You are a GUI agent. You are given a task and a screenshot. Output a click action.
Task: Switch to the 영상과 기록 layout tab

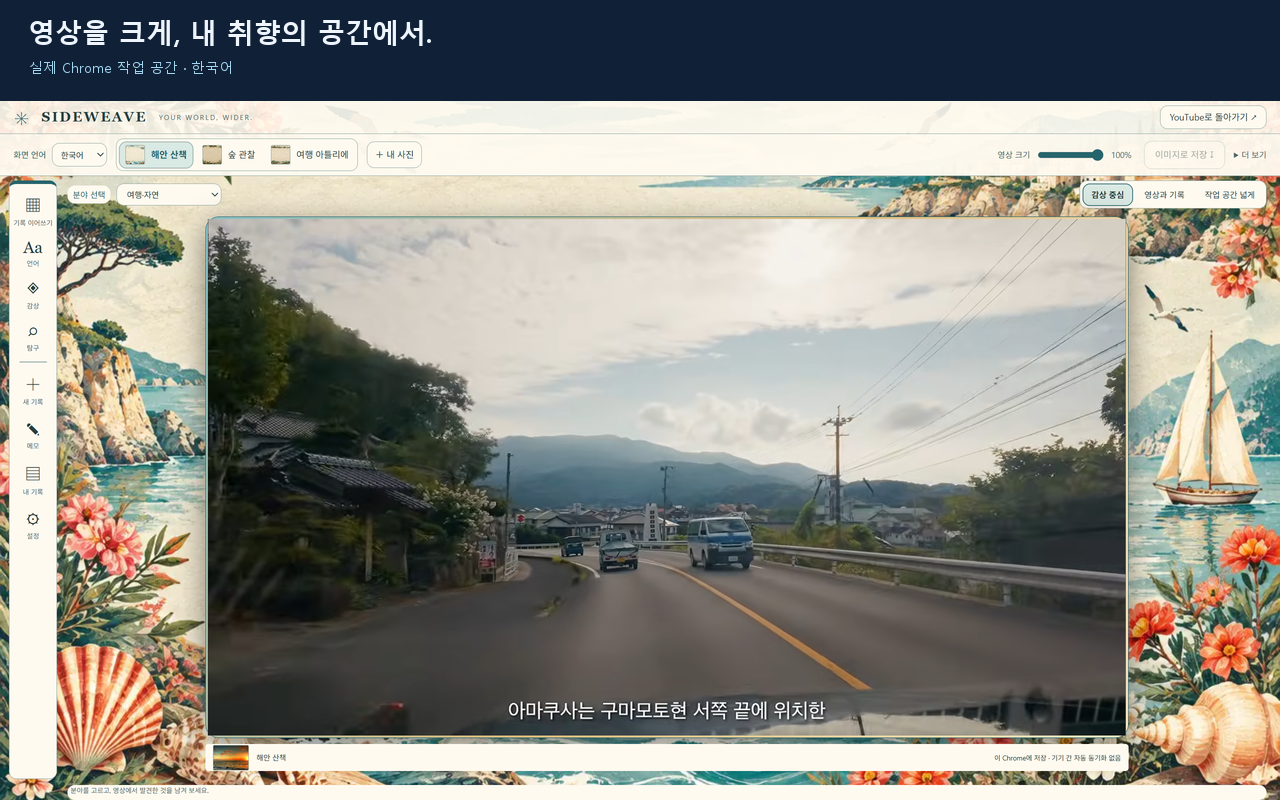[1164, 195]
